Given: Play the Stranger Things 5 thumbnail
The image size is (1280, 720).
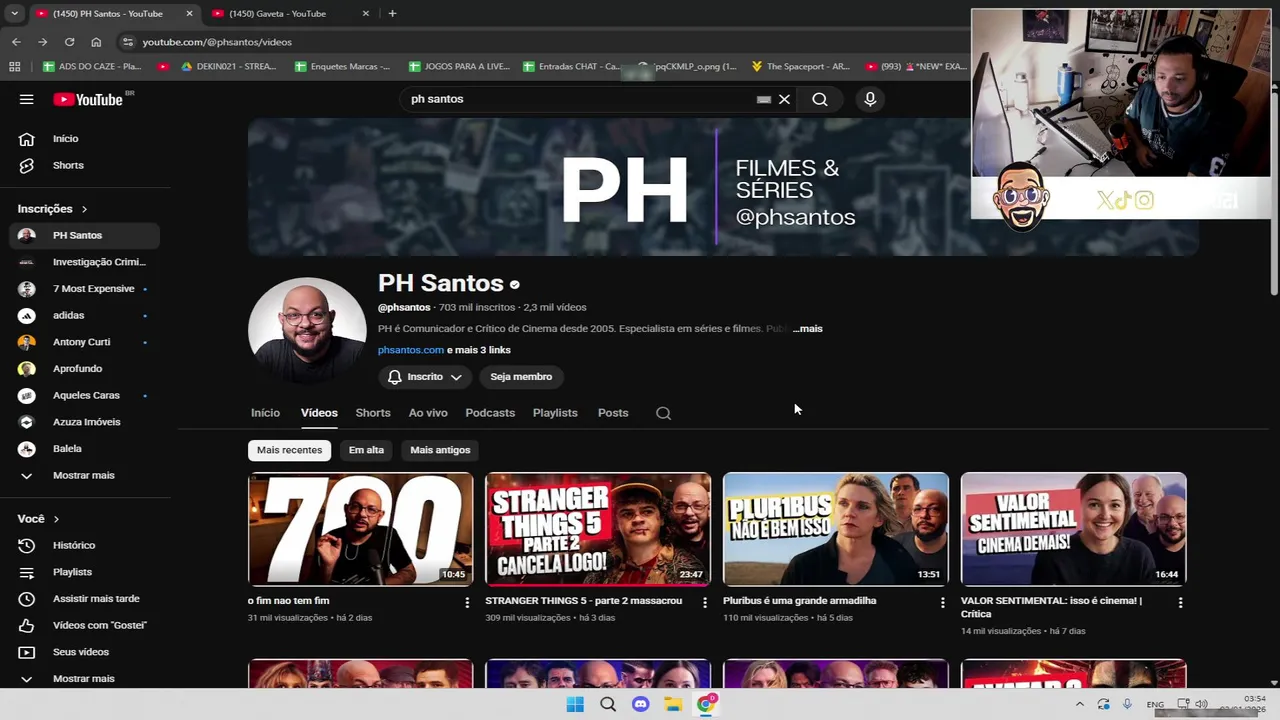Looking at the screenshot, I should click(x=598, y=529).
